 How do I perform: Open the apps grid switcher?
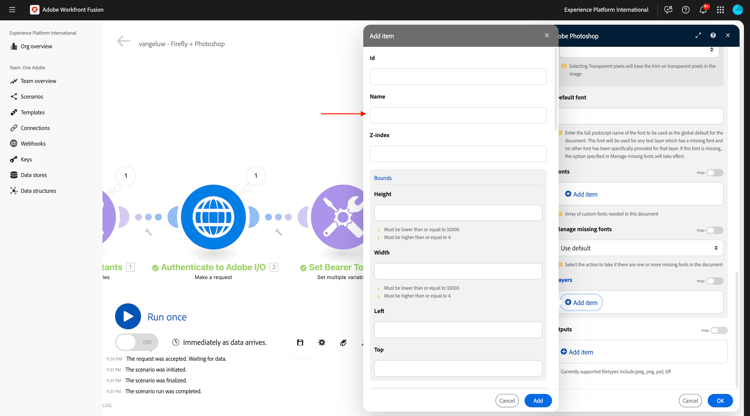[720, 10]
